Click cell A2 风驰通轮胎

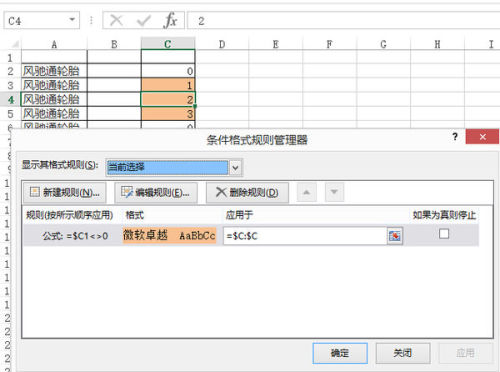tap(54, 71)
